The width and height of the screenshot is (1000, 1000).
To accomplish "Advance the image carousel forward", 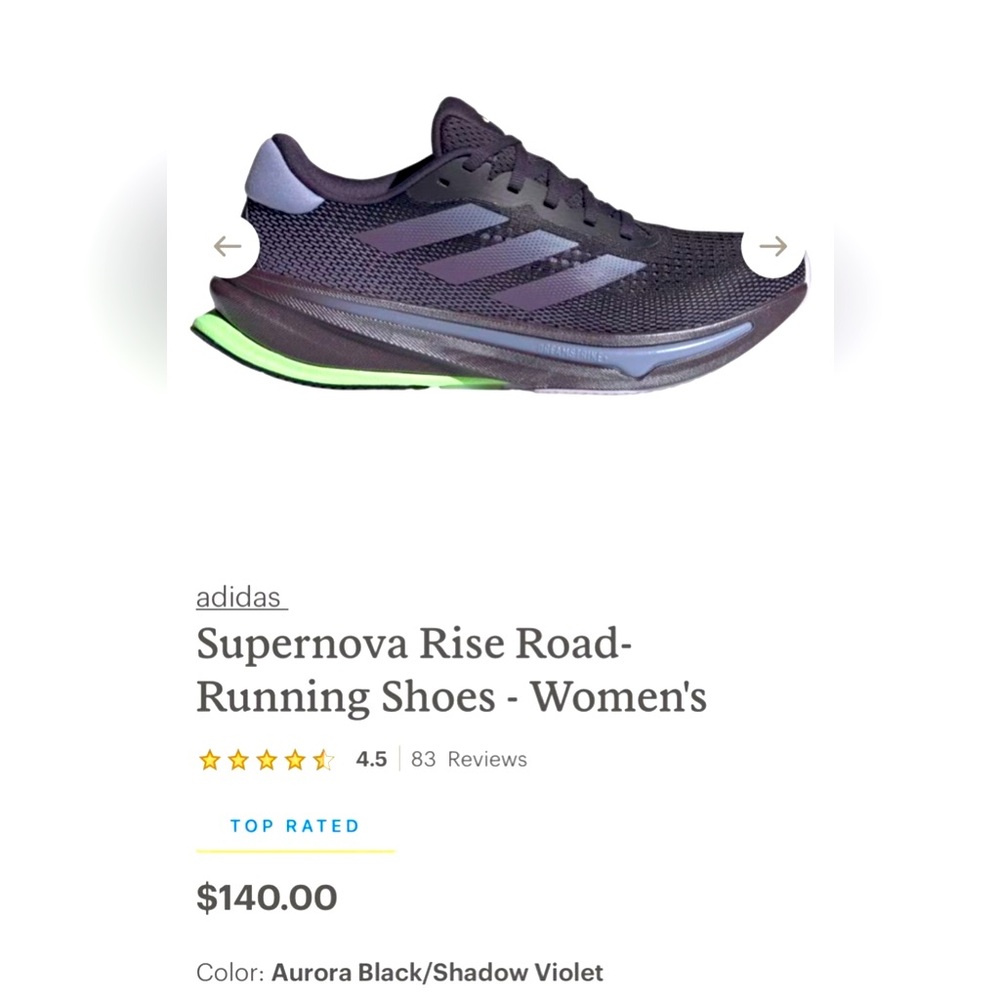I will [773, 243].
